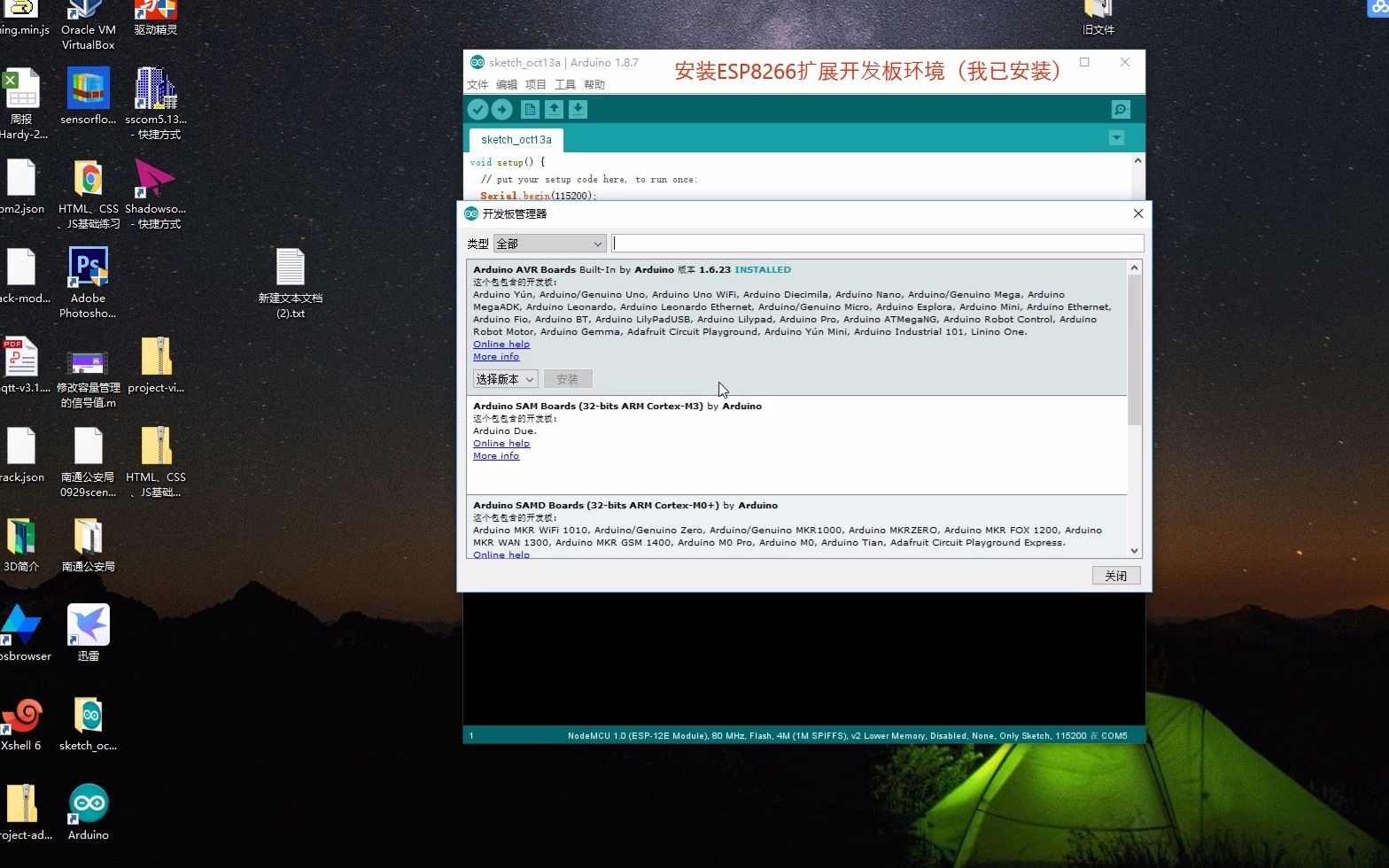Open Online help link for Arduino AVR Boards
Viewport: 1389px width, 868px height.
pos(501,345)
